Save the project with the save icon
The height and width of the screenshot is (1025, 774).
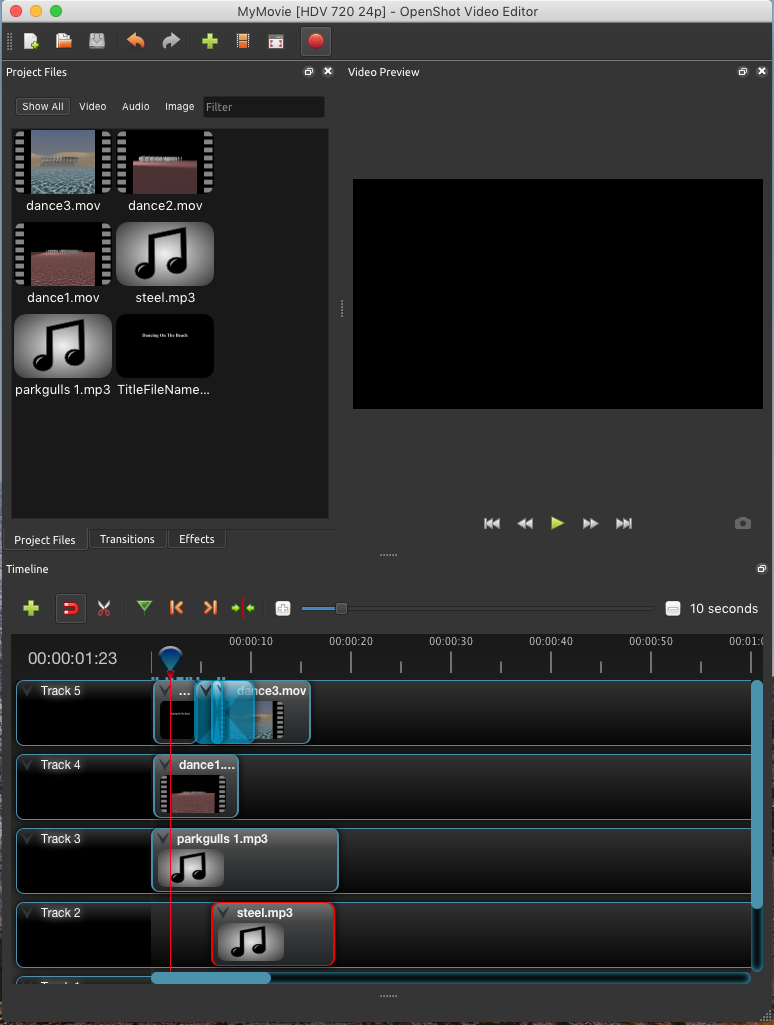(97, 41)
